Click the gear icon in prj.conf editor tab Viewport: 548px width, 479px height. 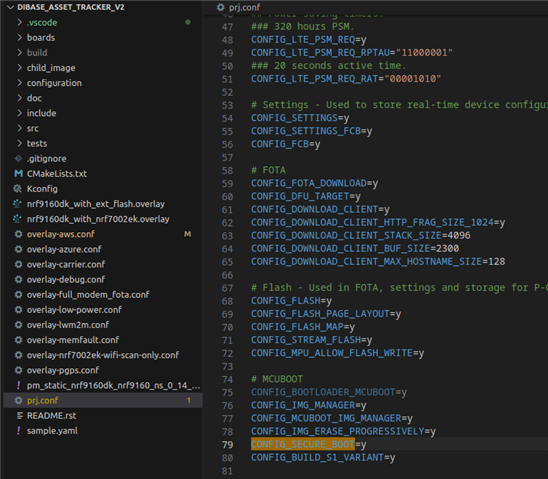(220, 7)
